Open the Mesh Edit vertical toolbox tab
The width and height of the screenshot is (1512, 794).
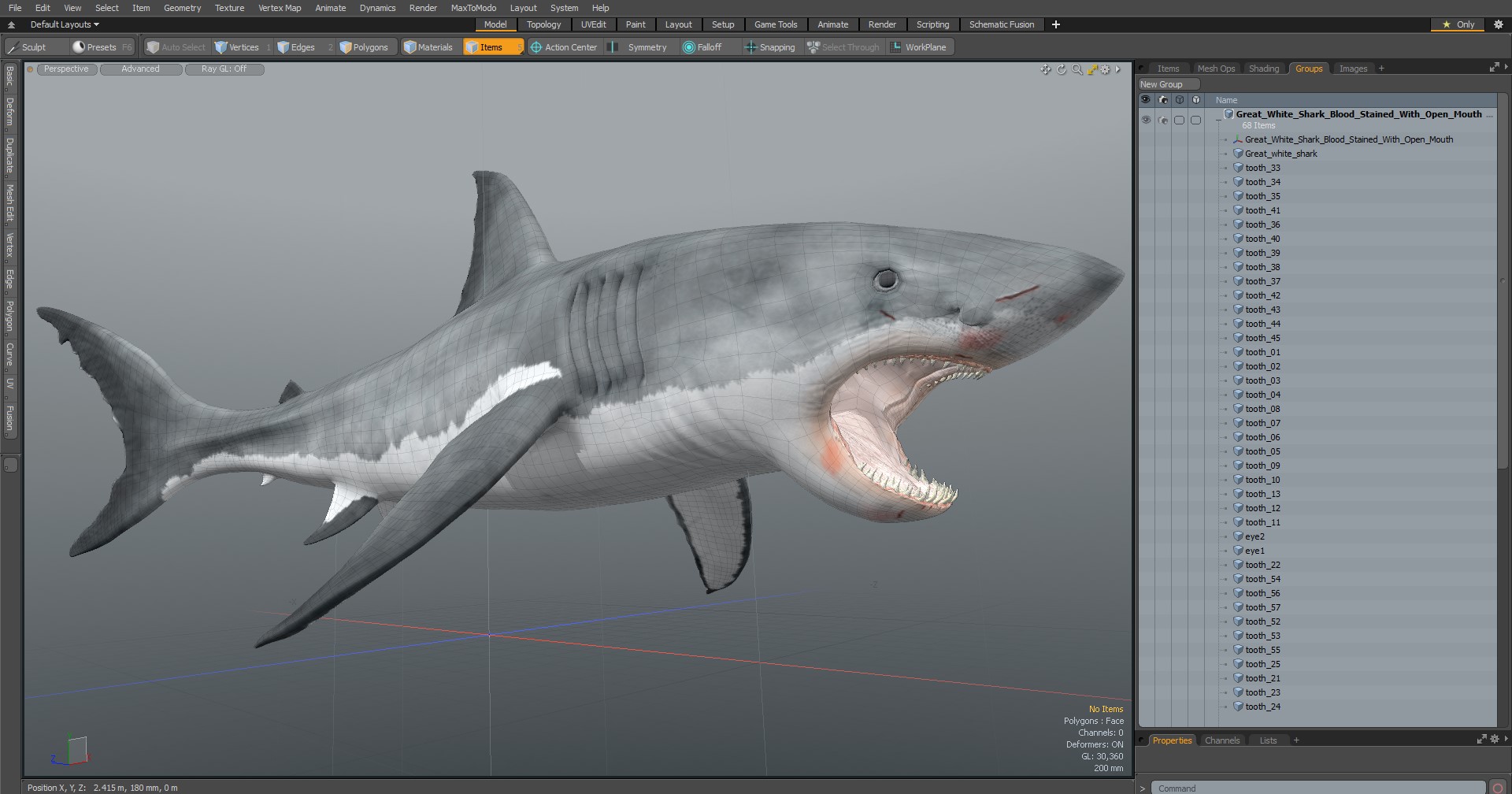[9, 203]
